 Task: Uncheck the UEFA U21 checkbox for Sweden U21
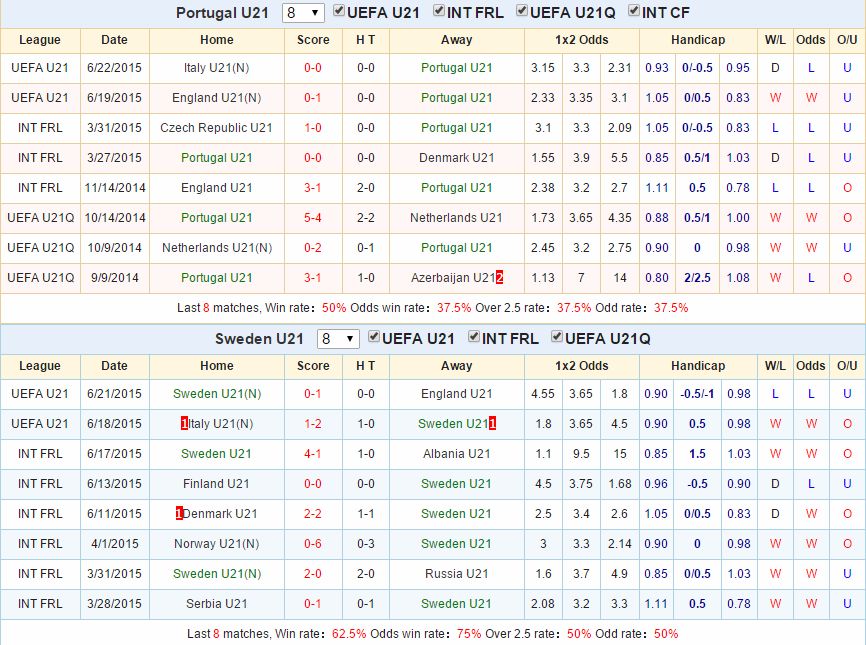374,337
